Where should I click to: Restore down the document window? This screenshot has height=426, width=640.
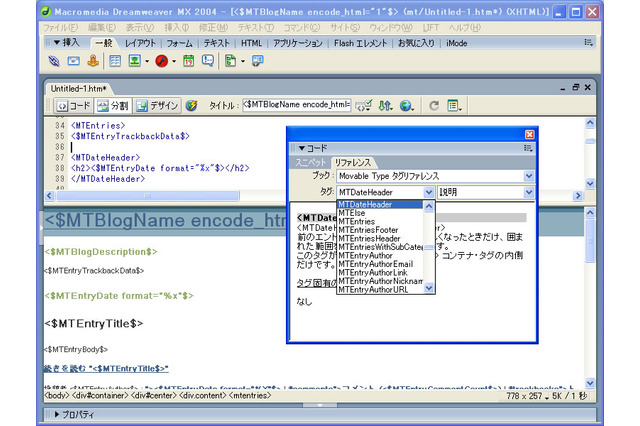pos(576,87)
